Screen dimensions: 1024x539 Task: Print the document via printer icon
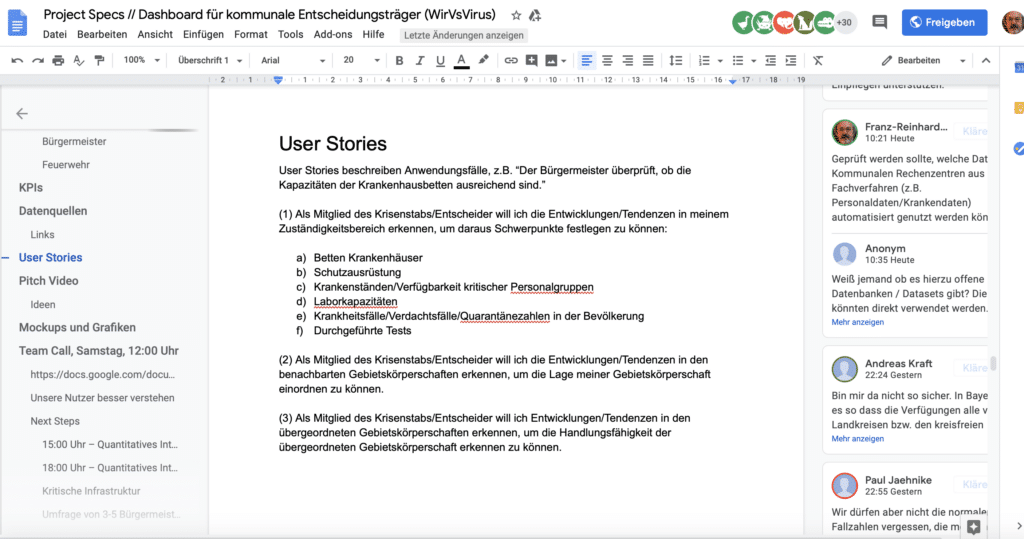click(x=58, y=61)
